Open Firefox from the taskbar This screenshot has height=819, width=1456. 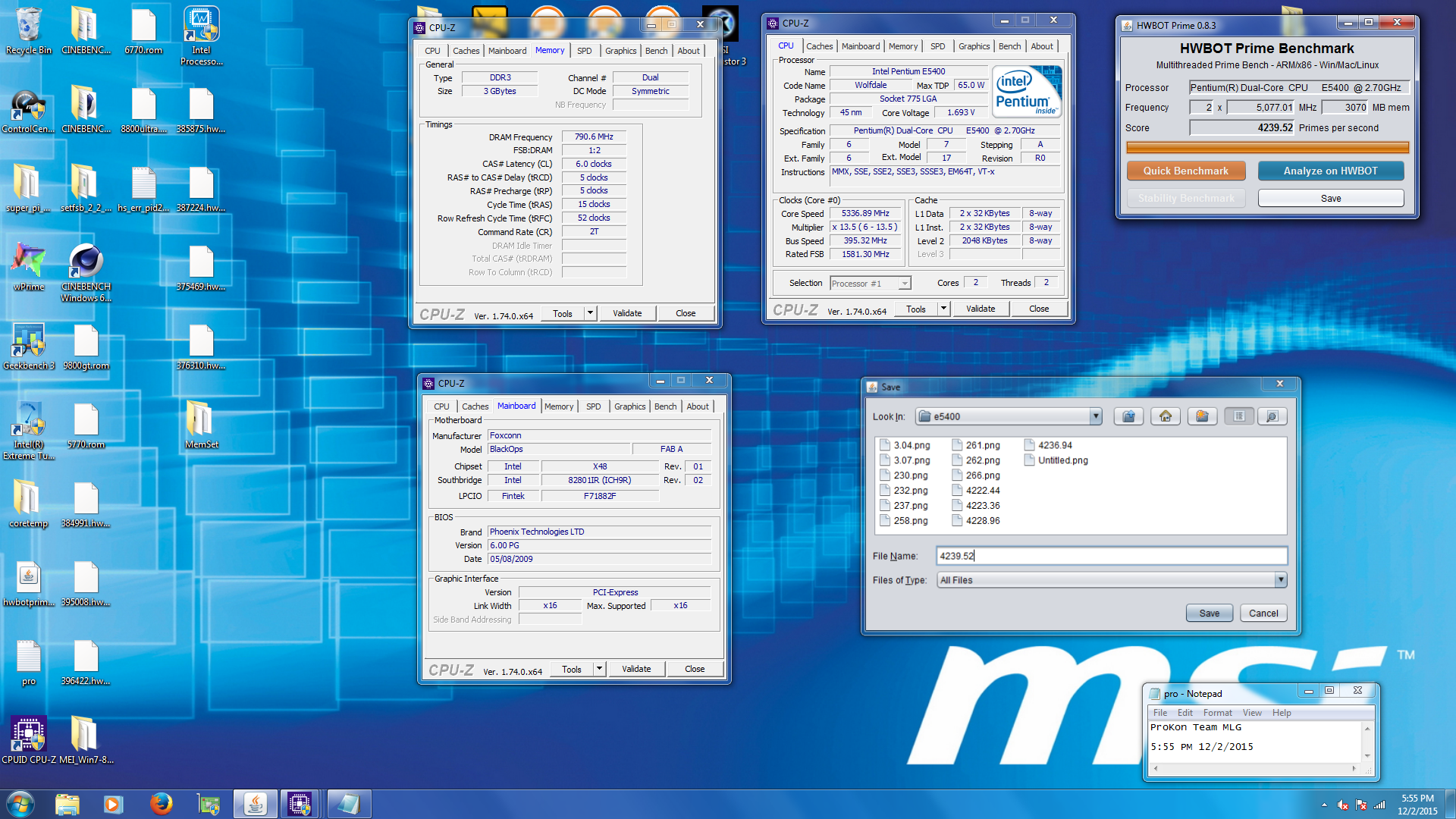(x=161, y=804)
